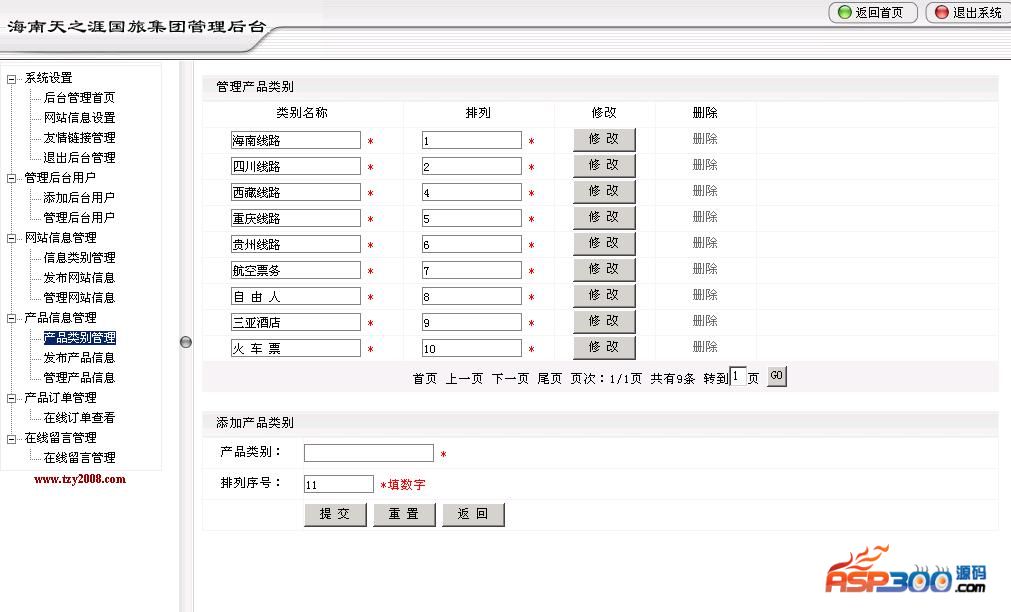The height and width of the screenshot is (612, 1011).
Task: Collapse the 系统设置 tree node
Action: click(x=11, y=79)
